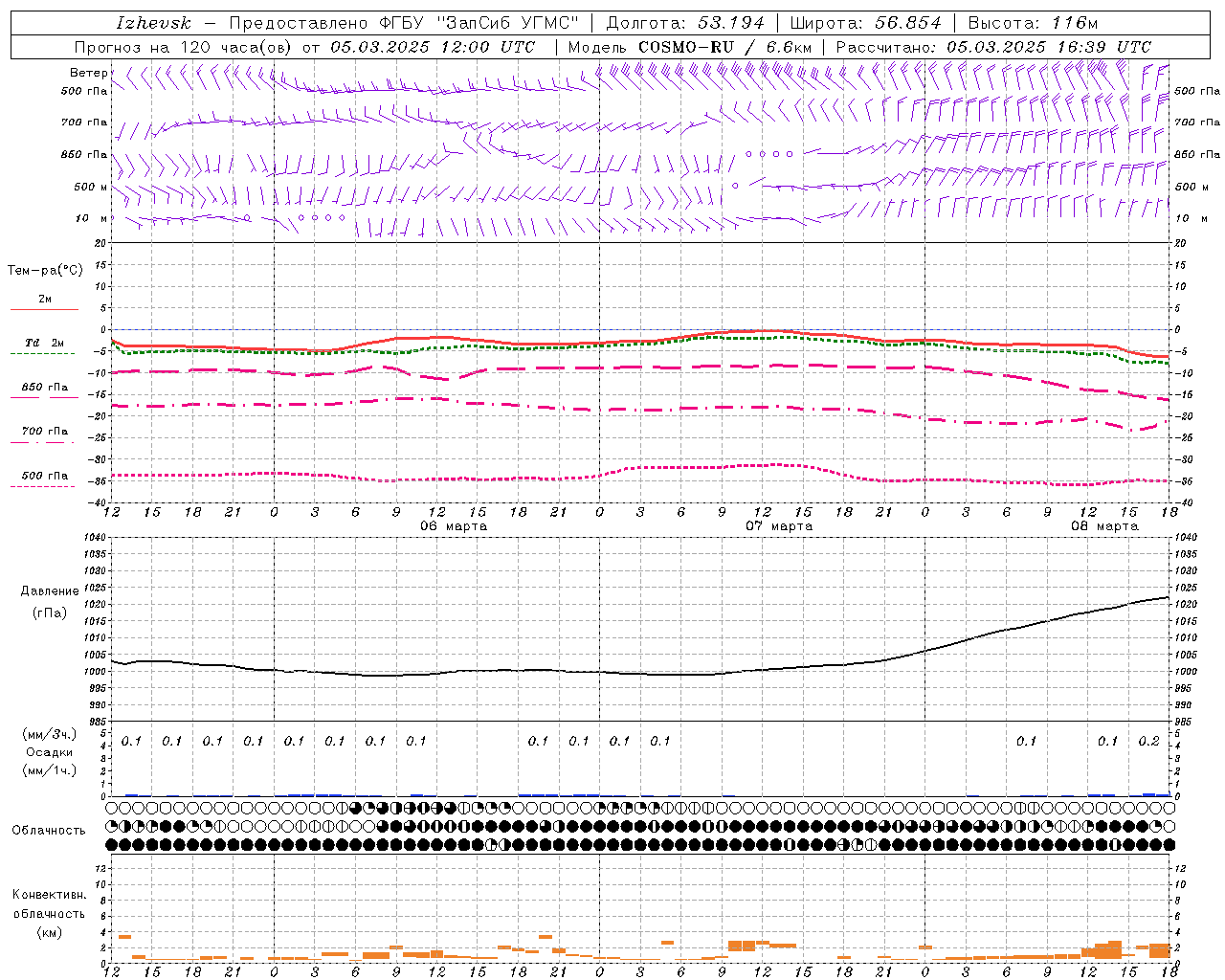This screenshot has width=1225, height=980.
Task: Select the "Долгота: 53.194" header text
Action: coord(685,23)
